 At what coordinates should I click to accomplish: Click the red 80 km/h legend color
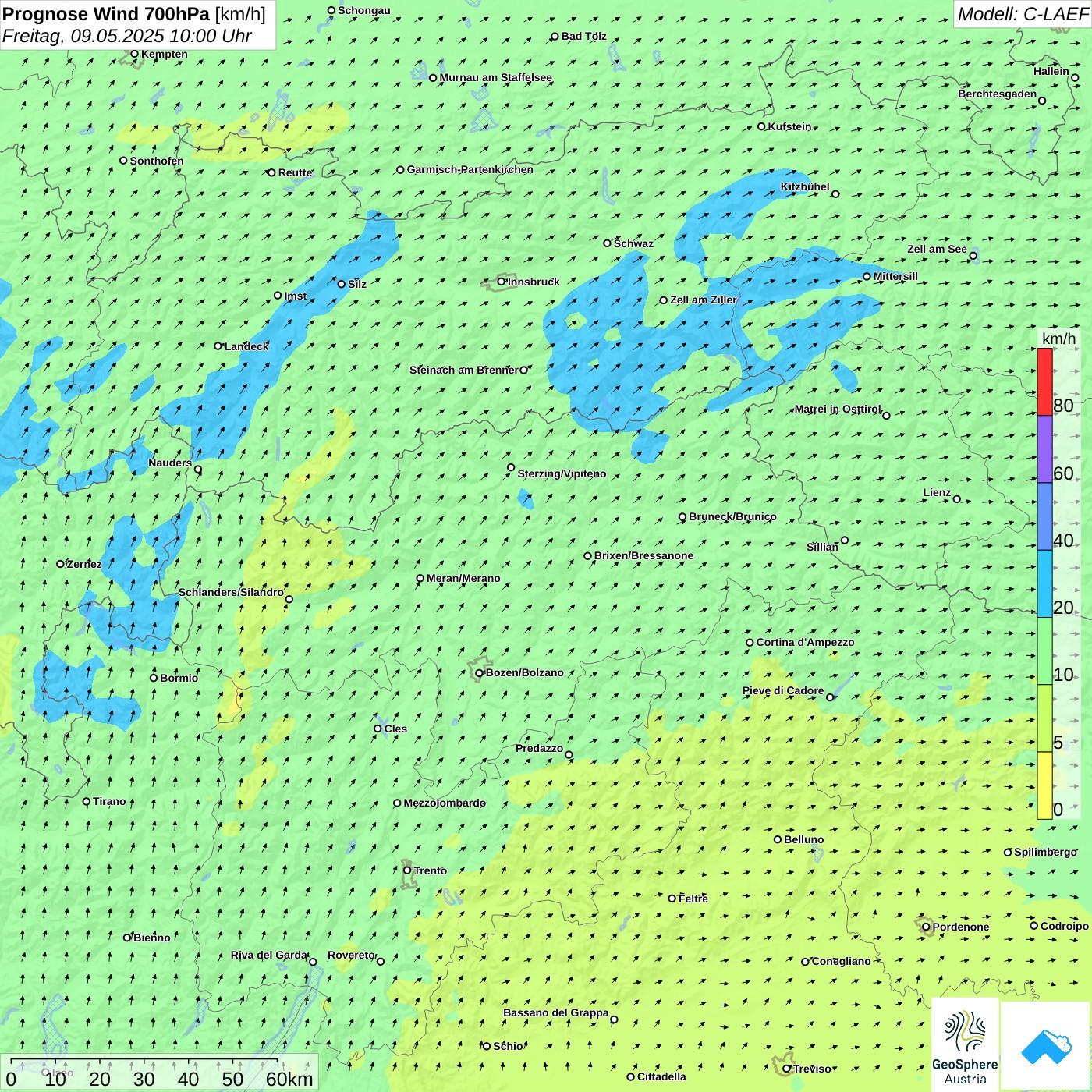tap(1044, 381)
